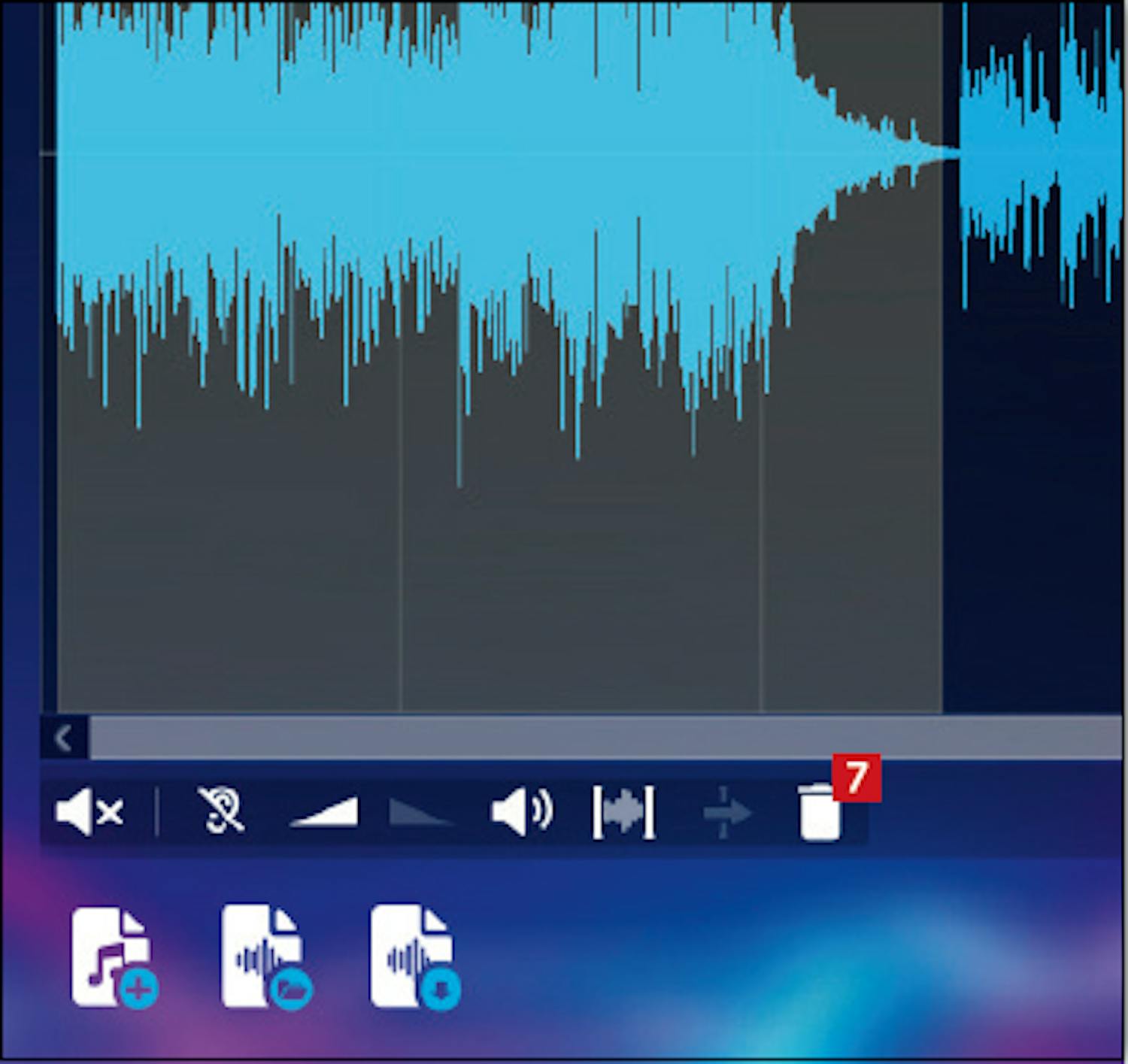Save audio file with download badge icon
Viewport: 1128px width, 1064px height.
[414, 957]
